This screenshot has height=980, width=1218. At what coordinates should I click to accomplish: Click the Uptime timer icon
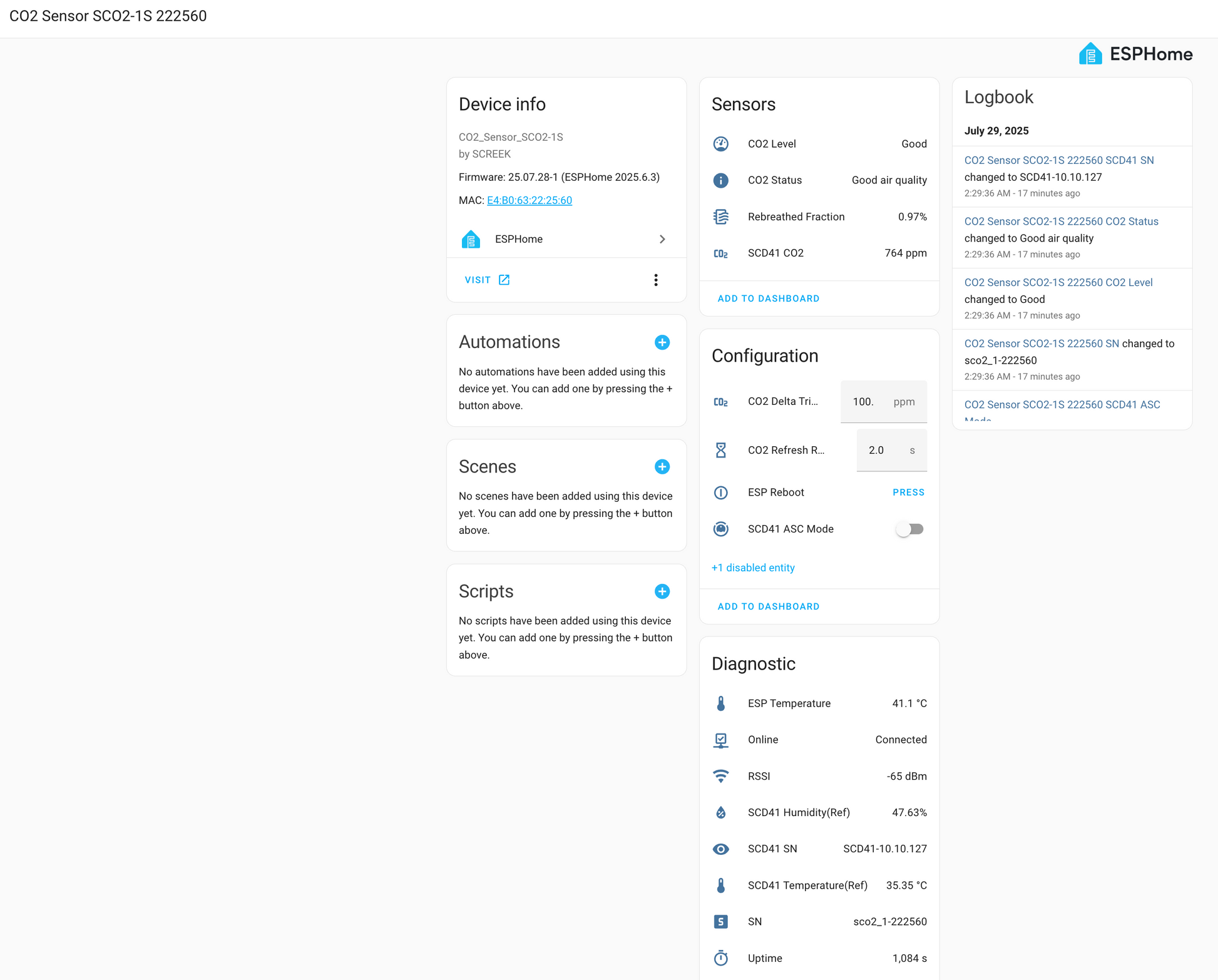tap(720, 958)
